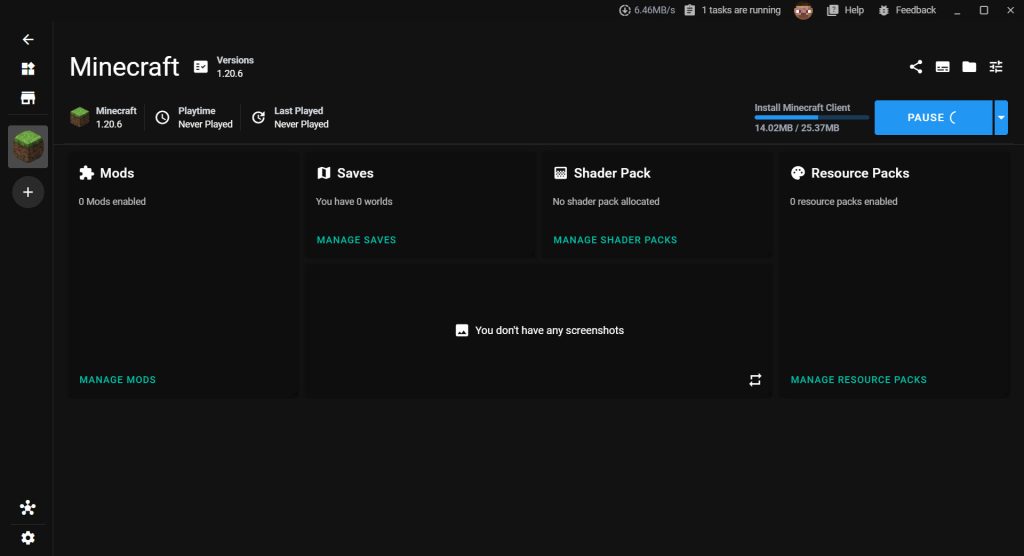Screen dimensions: 1024x556
Task: Expand the dropdown arrow beside PAUSE
Action: pyautogui.click(x=1000, y=118)
